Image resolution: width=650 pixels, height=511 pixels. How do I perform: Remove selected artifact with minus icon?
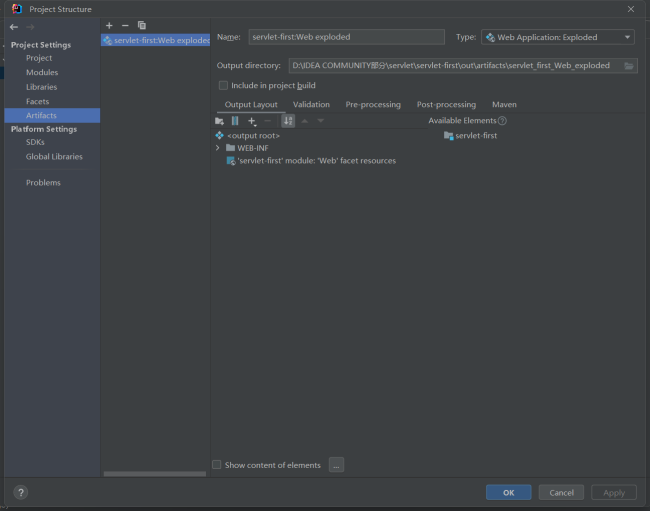(x=125, y=26)
